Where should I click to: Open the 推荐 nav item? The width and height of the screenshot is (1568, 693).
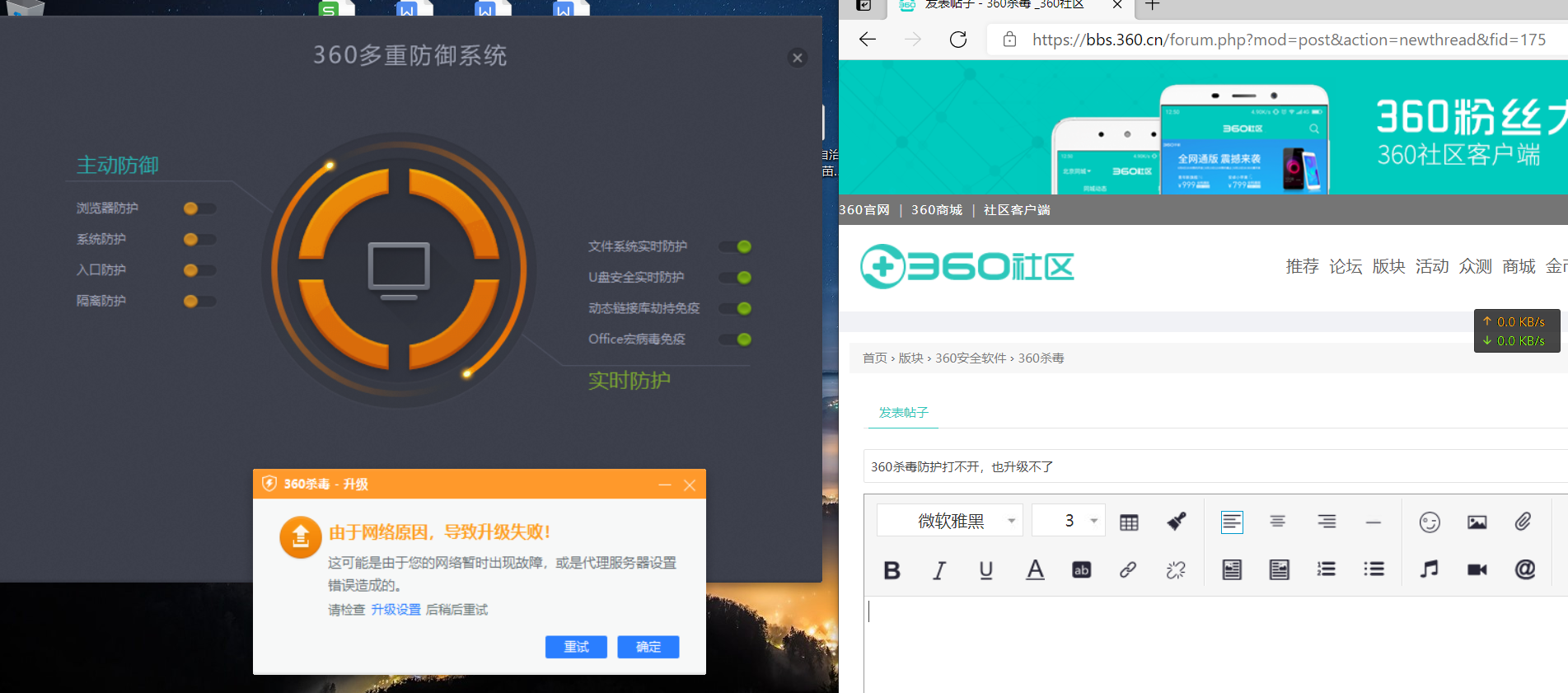pyautogui.click(x=1302, y=266)
